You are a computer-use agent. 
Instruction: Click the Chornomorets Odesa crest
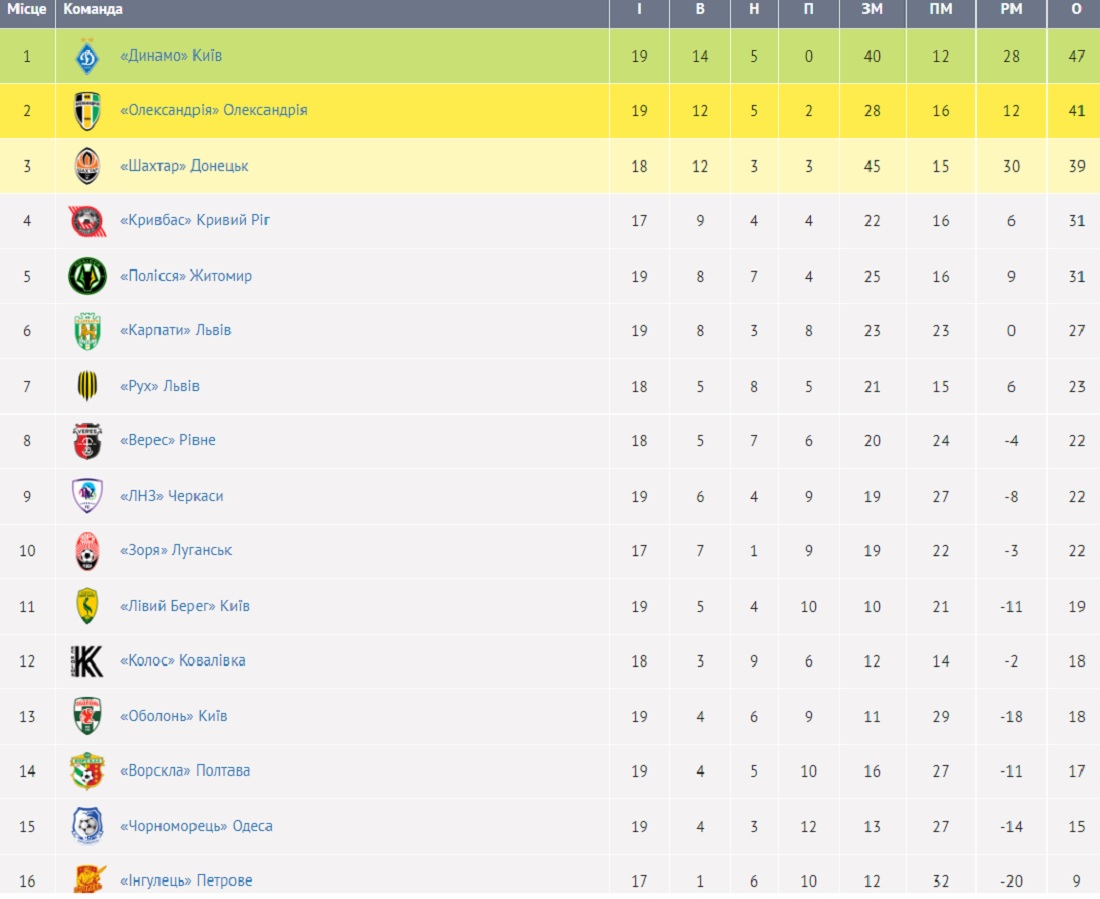point(87,826)
